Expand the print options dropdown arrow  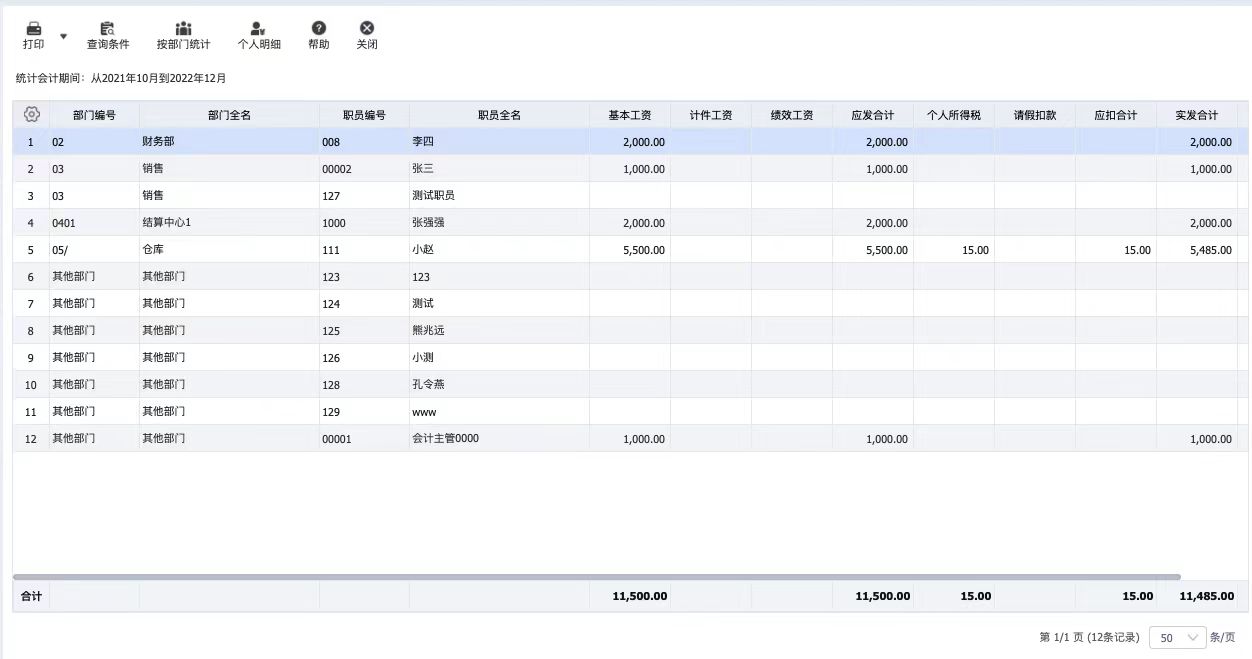tap(64, 36)
